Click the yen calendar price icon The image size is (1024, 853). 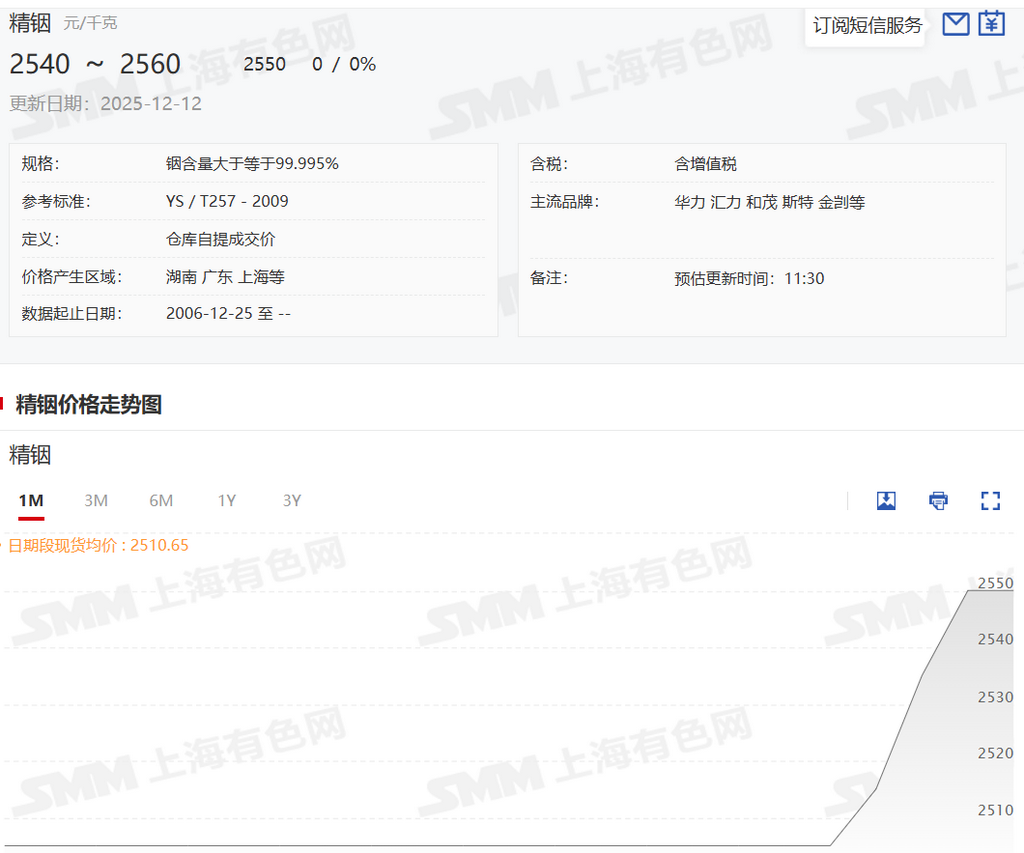pyautogui.click(x=991, y=24)
